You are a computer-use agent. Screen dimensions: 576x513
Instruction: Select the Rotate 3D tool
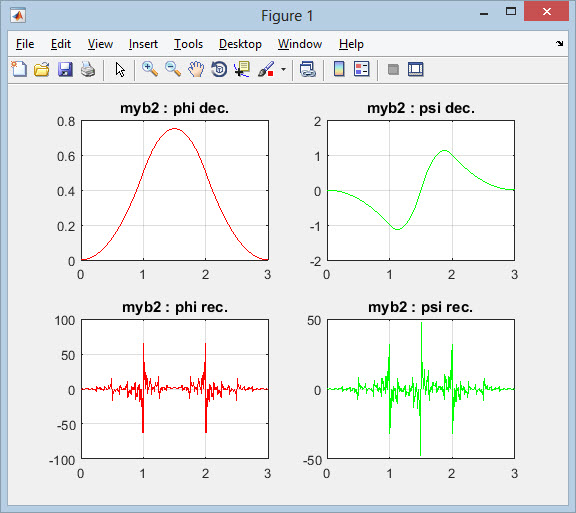(219, 69)
